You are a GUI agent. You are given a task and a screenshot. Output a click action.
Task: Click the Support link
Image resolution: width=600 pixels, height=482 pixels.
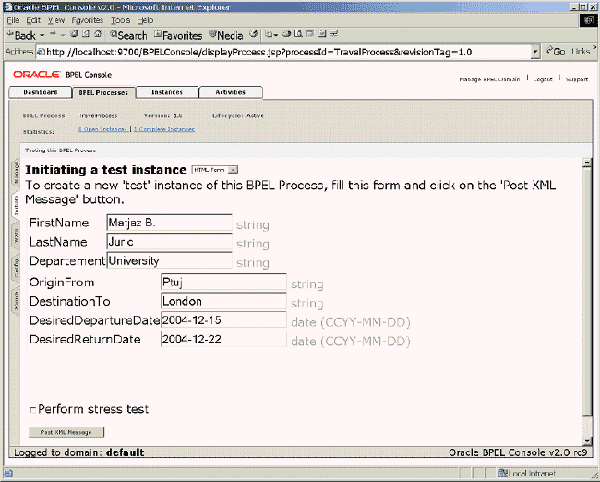click(x=577, y=79)
